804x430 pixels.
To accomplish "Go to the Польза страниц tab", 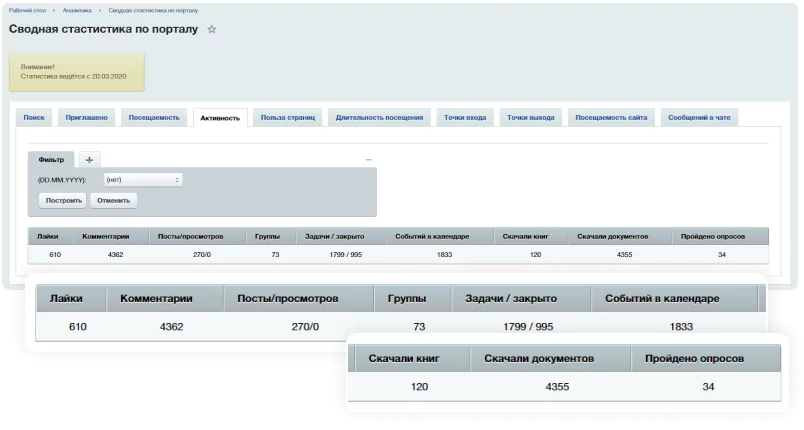I will click(288, 118).
